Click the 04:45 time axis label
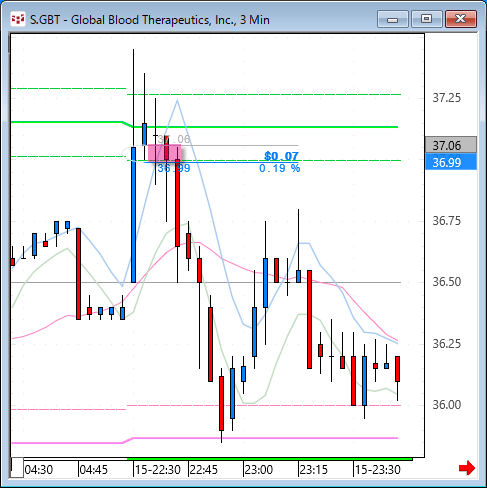This screenshot has width=487, height=488. 94,470
